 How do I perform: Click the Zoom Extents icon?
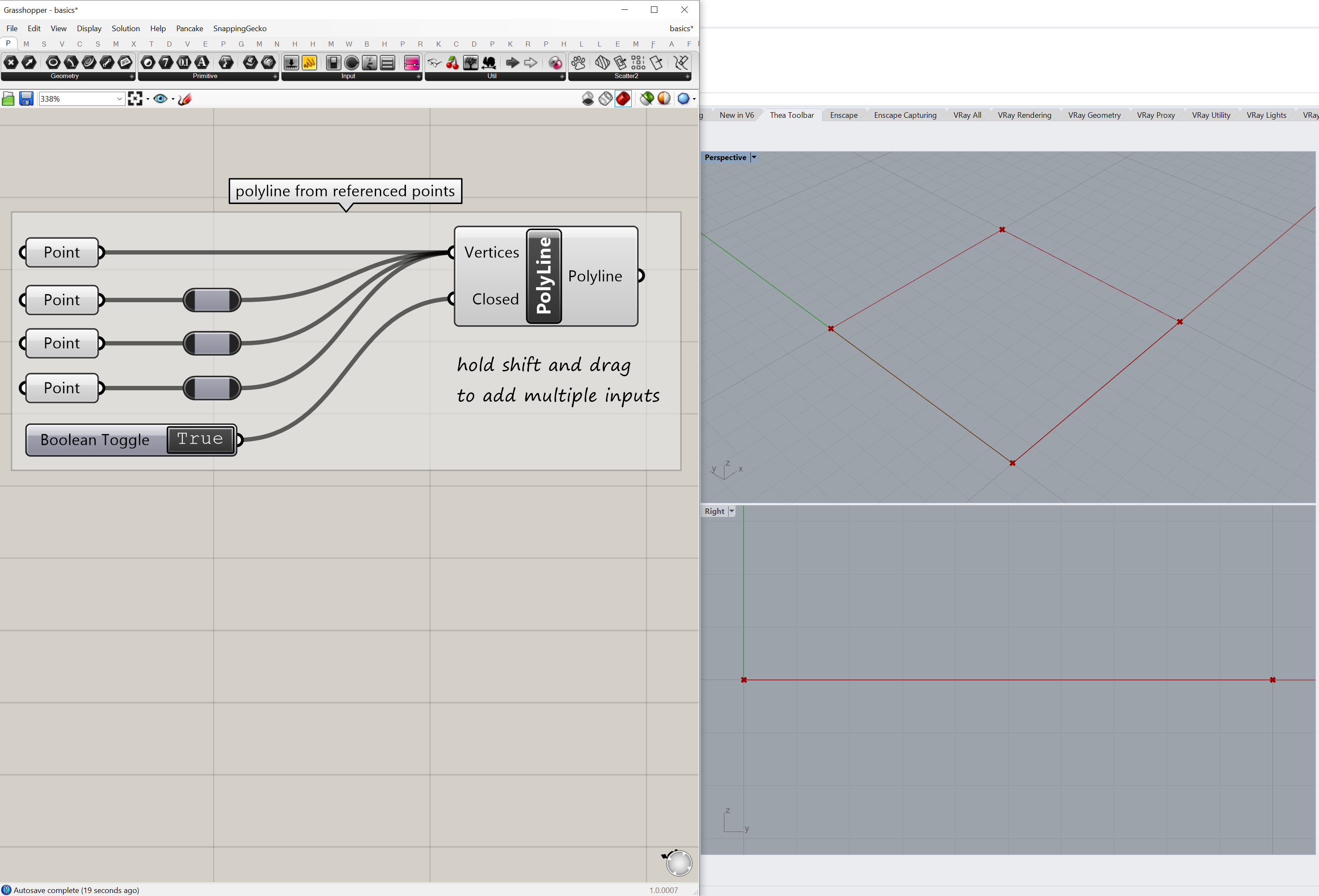point(135,99)
